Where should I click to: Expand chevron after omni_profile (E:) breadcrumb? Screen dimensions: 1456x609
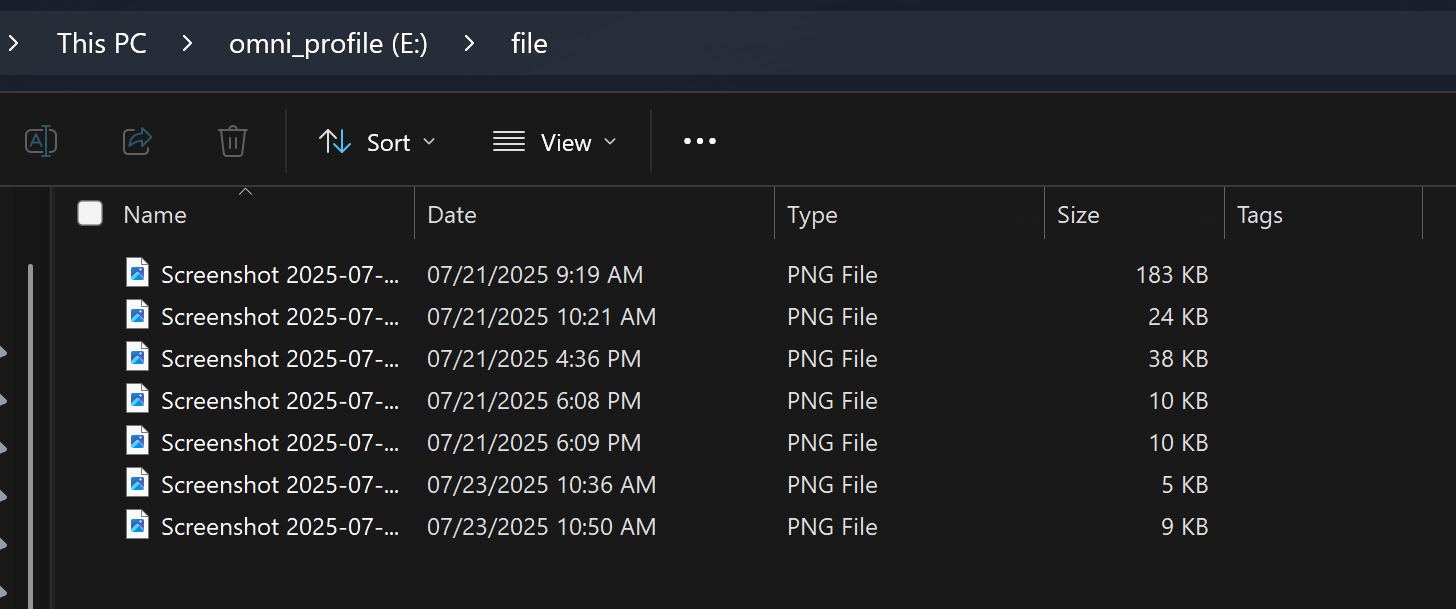pyautogui.click(x=470, y=44)
